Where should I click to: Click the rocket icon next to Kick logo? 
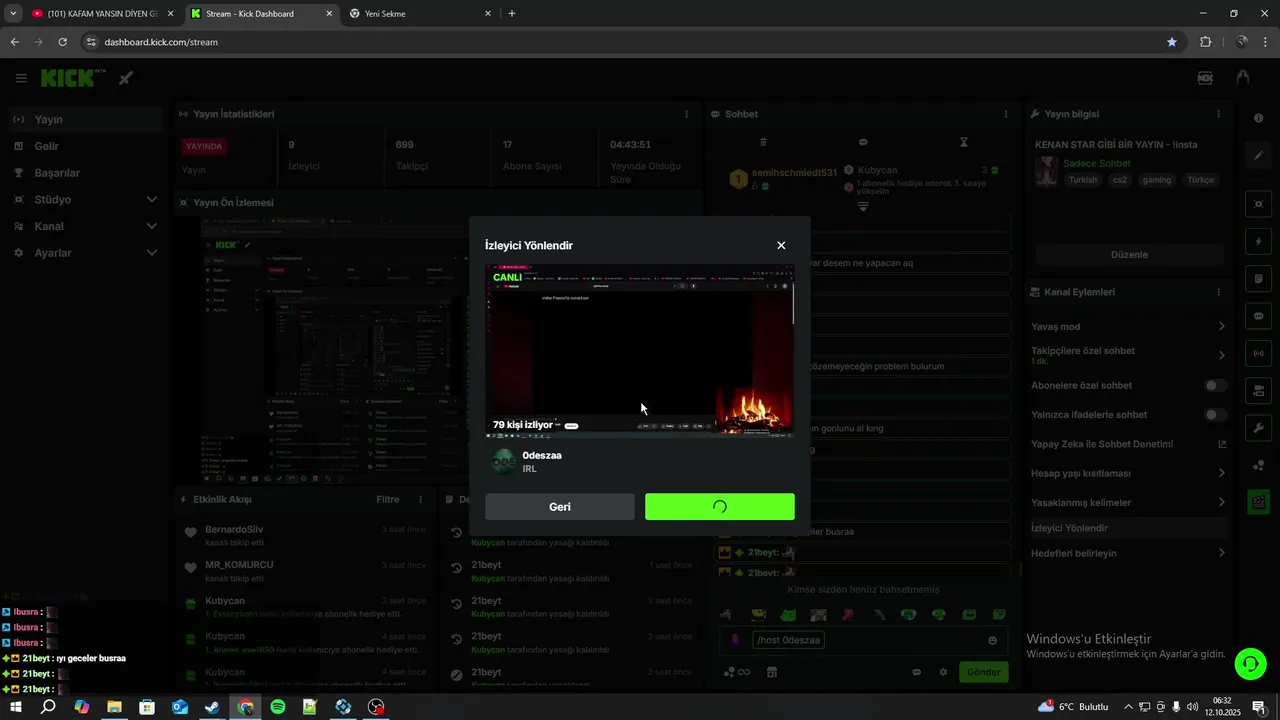coord(126,78)
